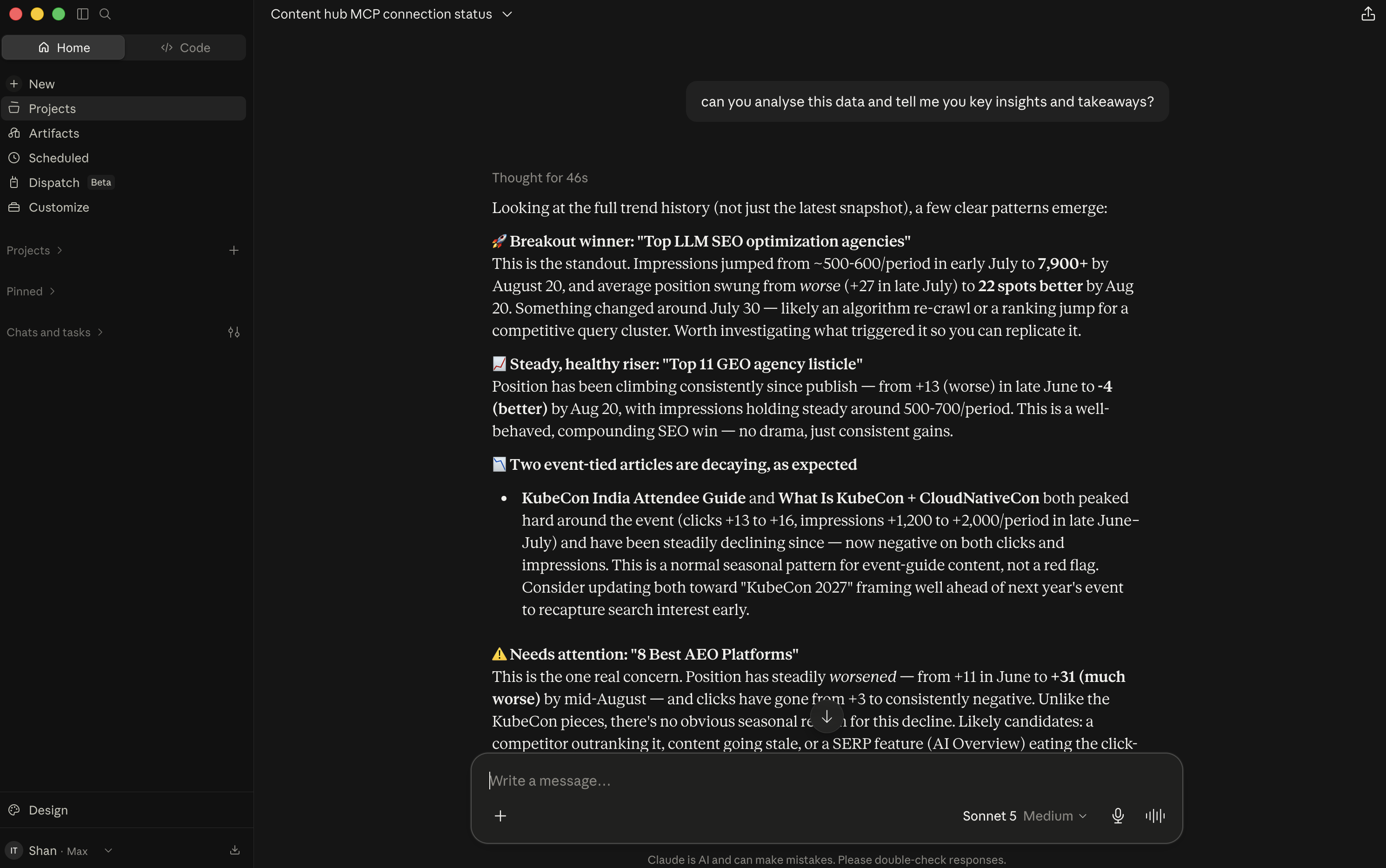Viewport: 1386px width, 868px height.
Task: Open chats filter settings icon
Action: [233, 333]
